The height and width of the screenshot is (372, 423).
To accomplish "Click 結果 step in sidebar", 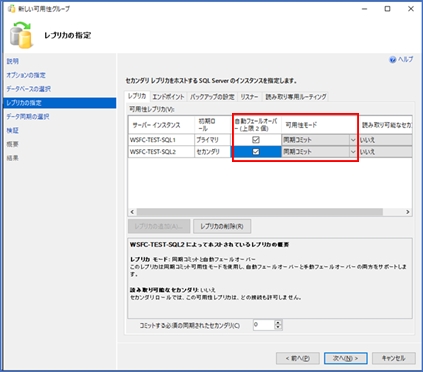I will tap(13, 158).
